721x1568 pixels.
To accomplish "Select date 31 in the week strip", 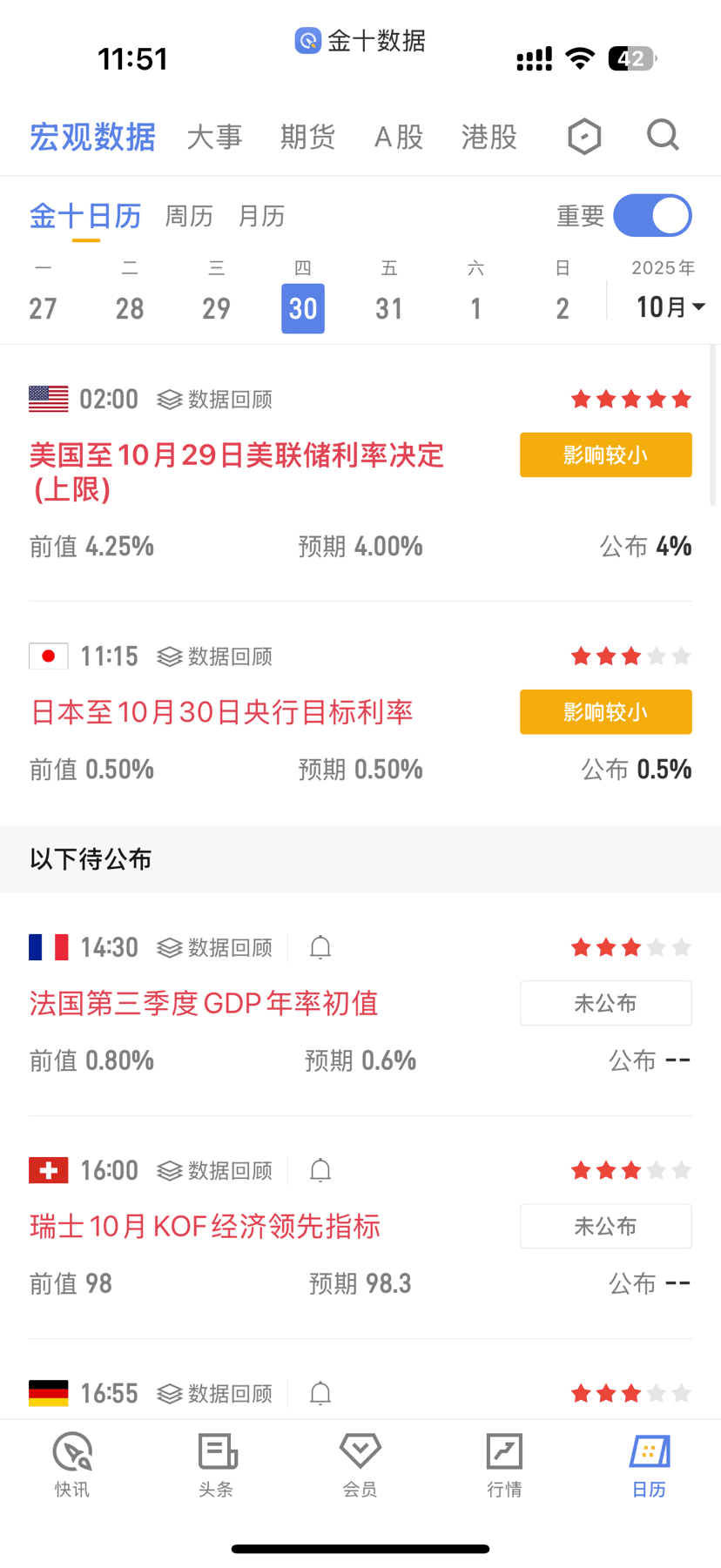I will point(389,308).
